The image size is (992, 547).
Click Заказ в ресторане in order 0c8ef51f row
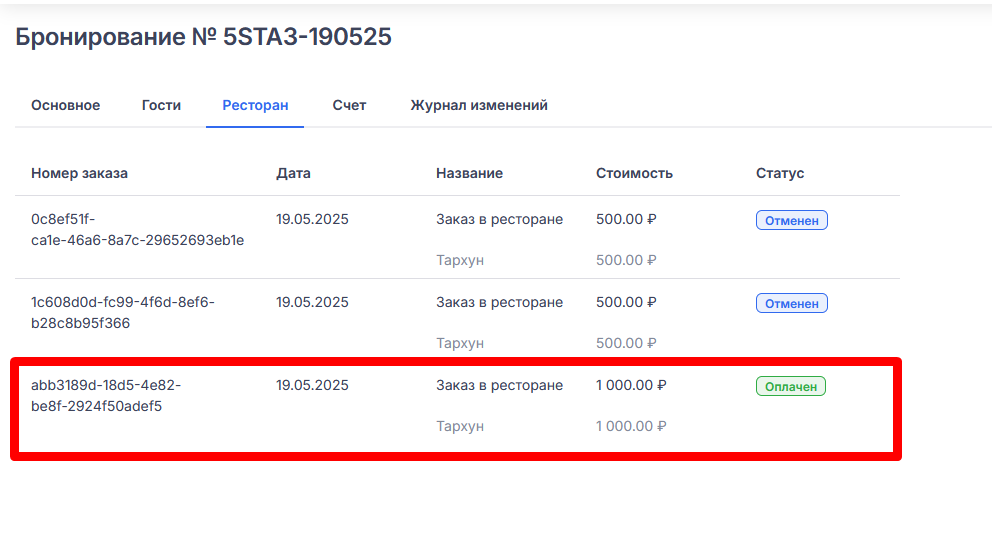pyautogui.click(x=499, y=219)
